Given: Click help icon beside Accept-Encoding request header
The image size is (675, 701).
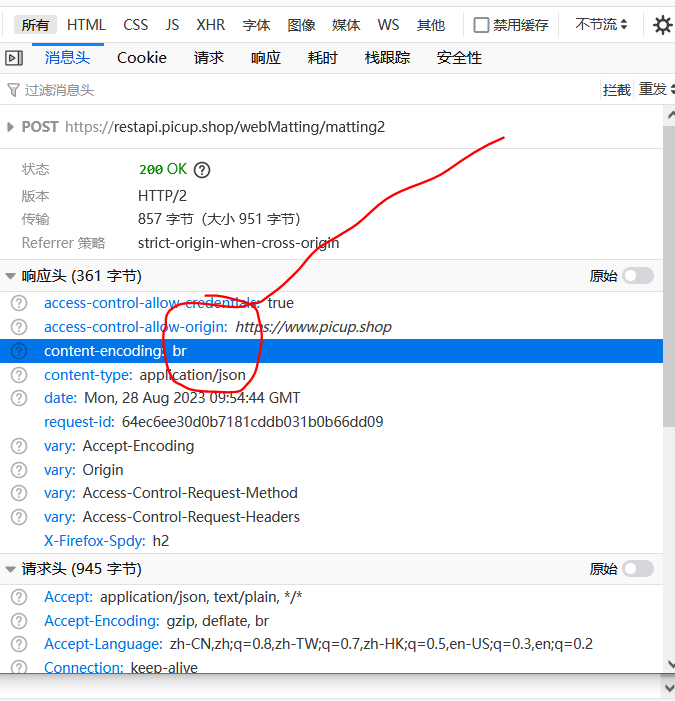Looking at the screenshot, I should 19,621.
